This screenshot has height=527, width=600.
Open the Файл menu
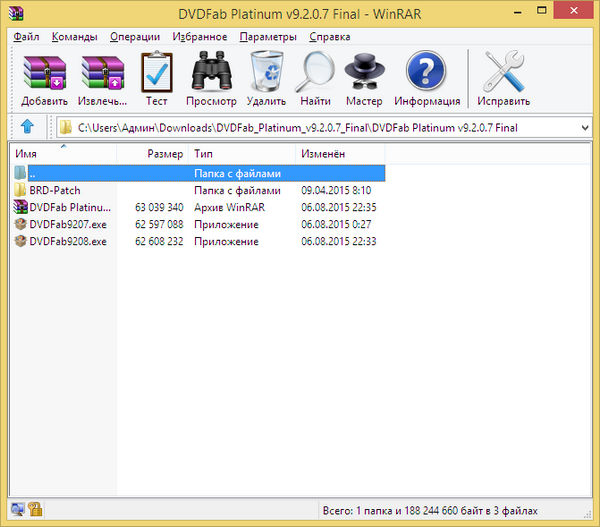click(27, 37)
